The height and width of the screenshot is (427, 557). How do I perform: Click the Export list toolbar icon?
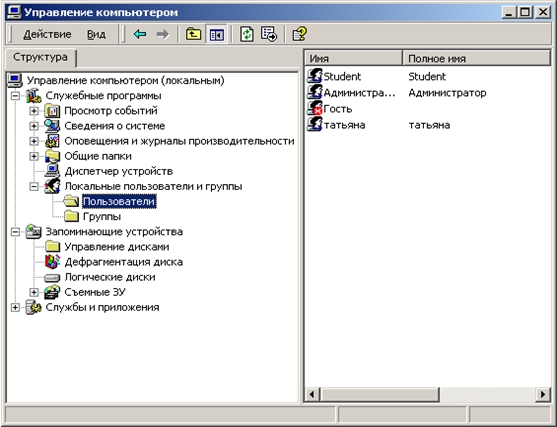coord(269,34)
